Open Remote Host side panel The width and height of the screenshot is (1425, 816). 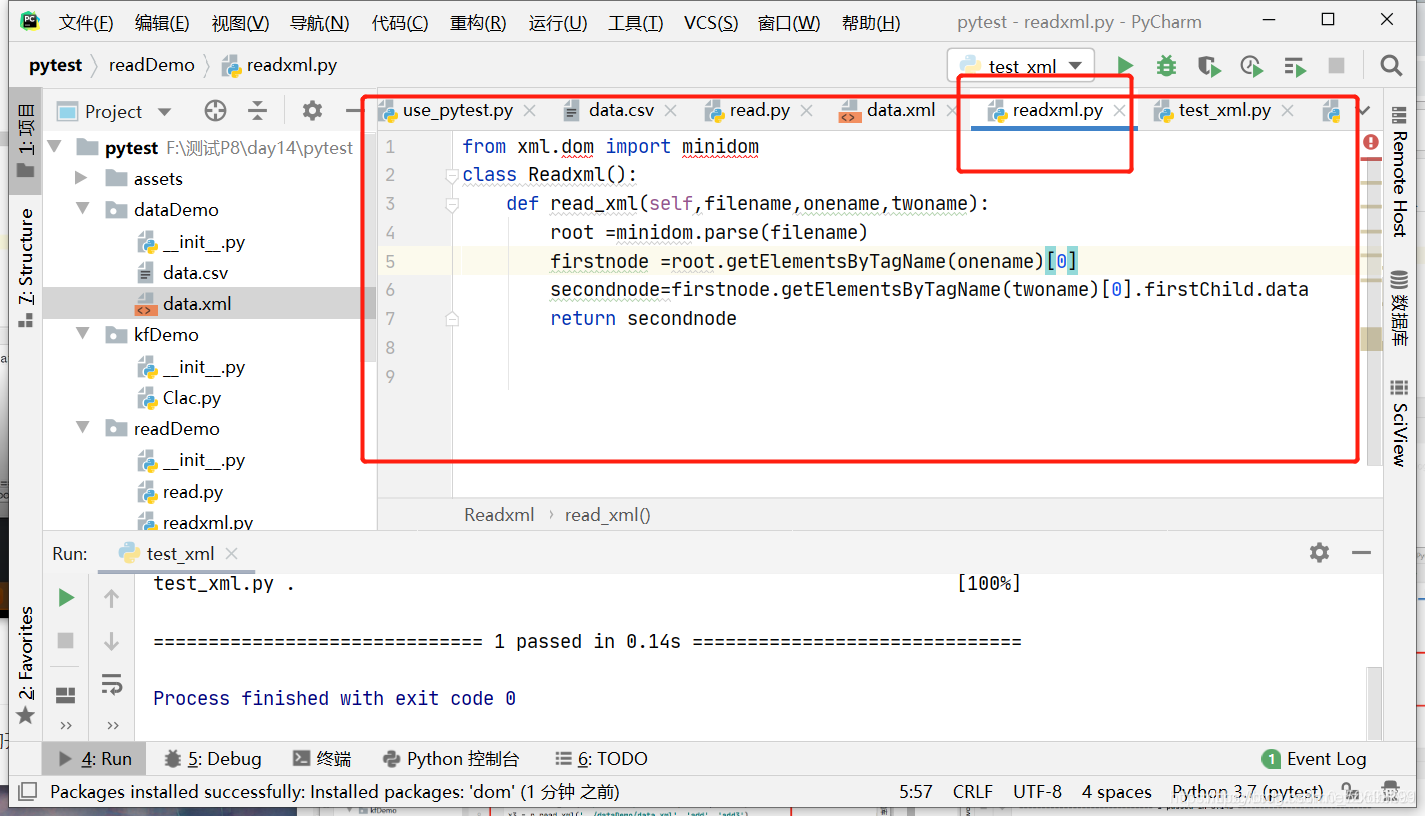click(x=1400, y=172)
